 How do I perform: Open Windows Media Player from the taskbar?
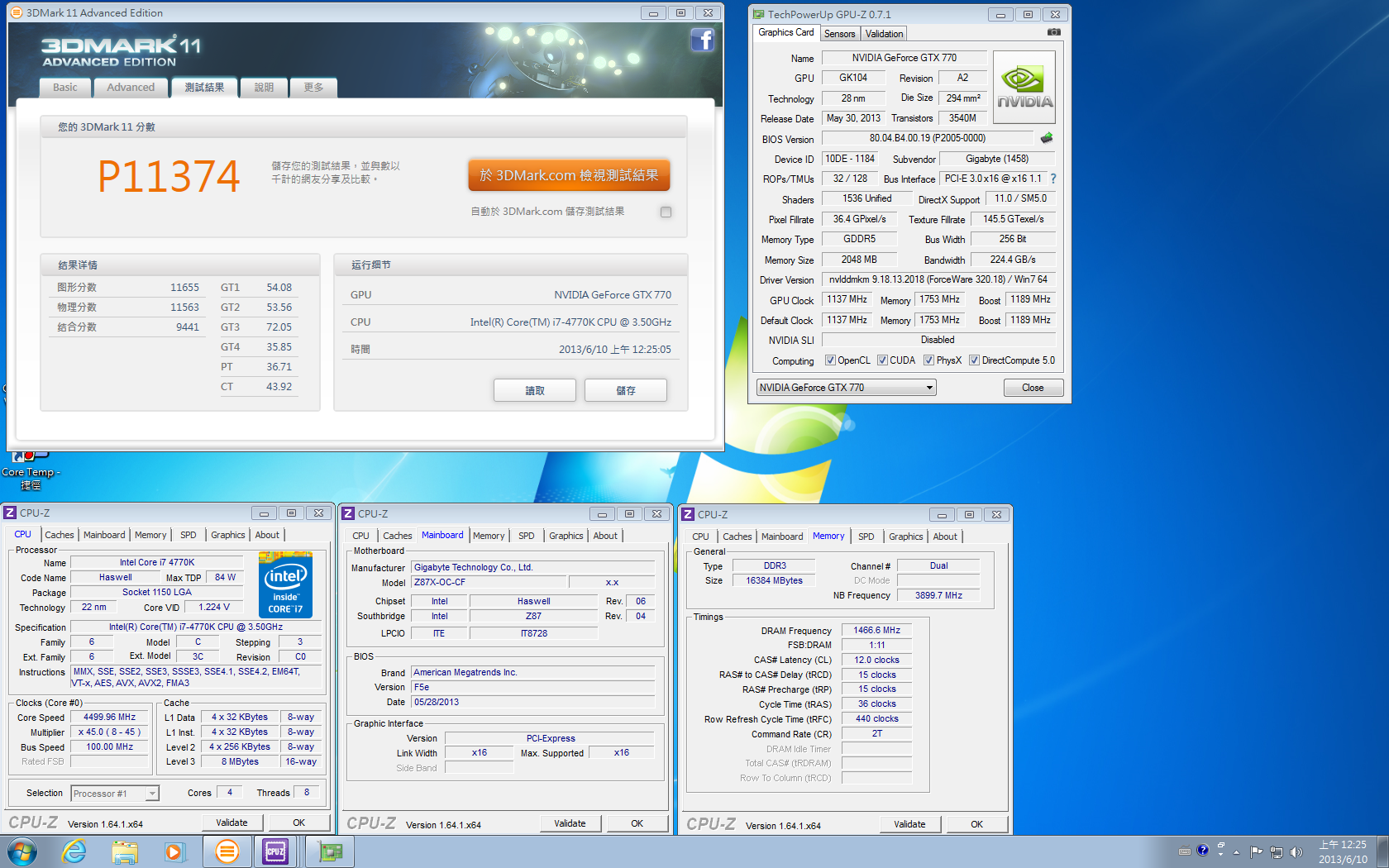[174, 851]
